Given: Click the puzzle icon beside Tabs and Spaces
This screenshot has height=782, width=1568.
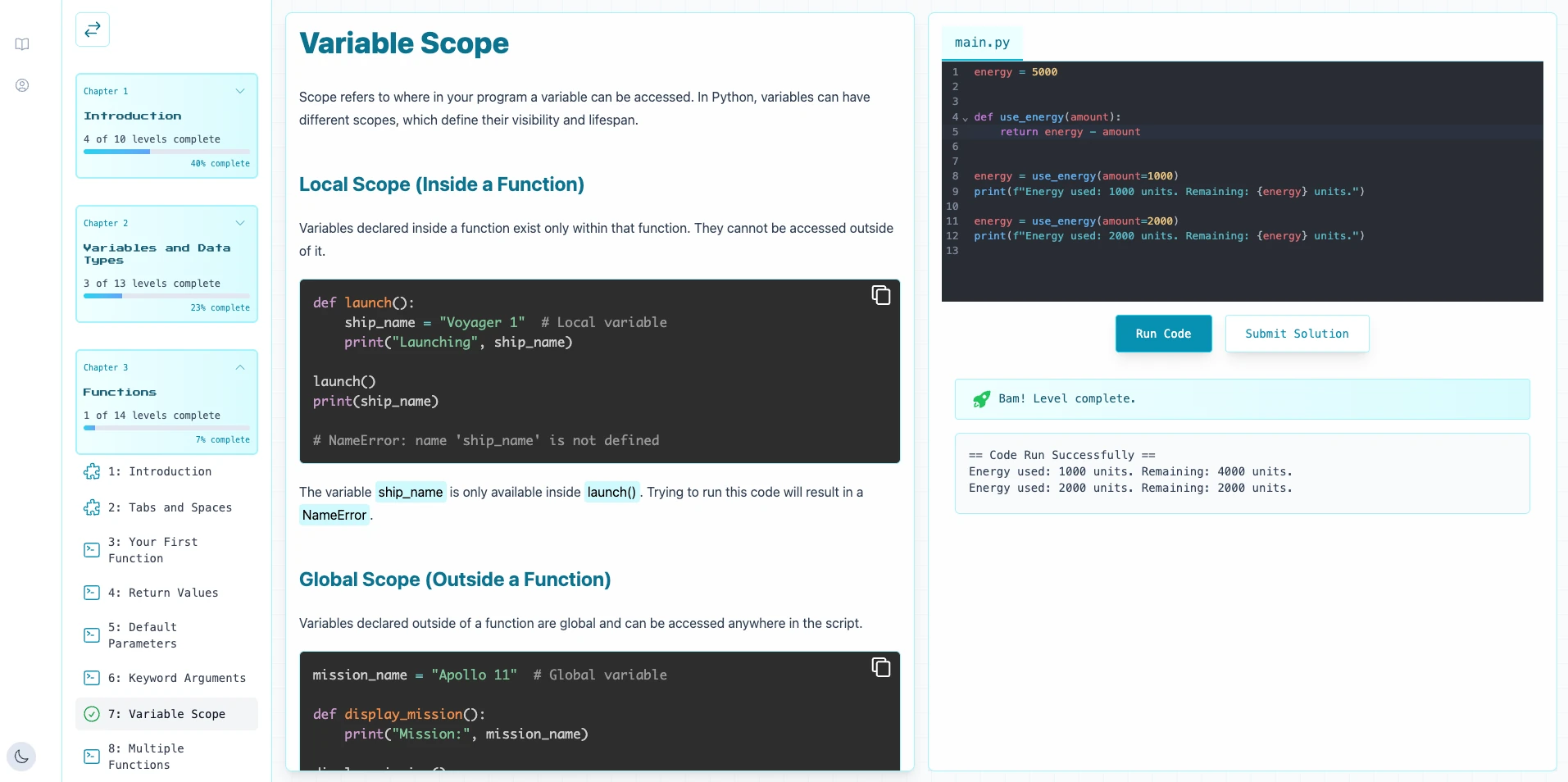Looking at the screenshot, I should (92, 507).
